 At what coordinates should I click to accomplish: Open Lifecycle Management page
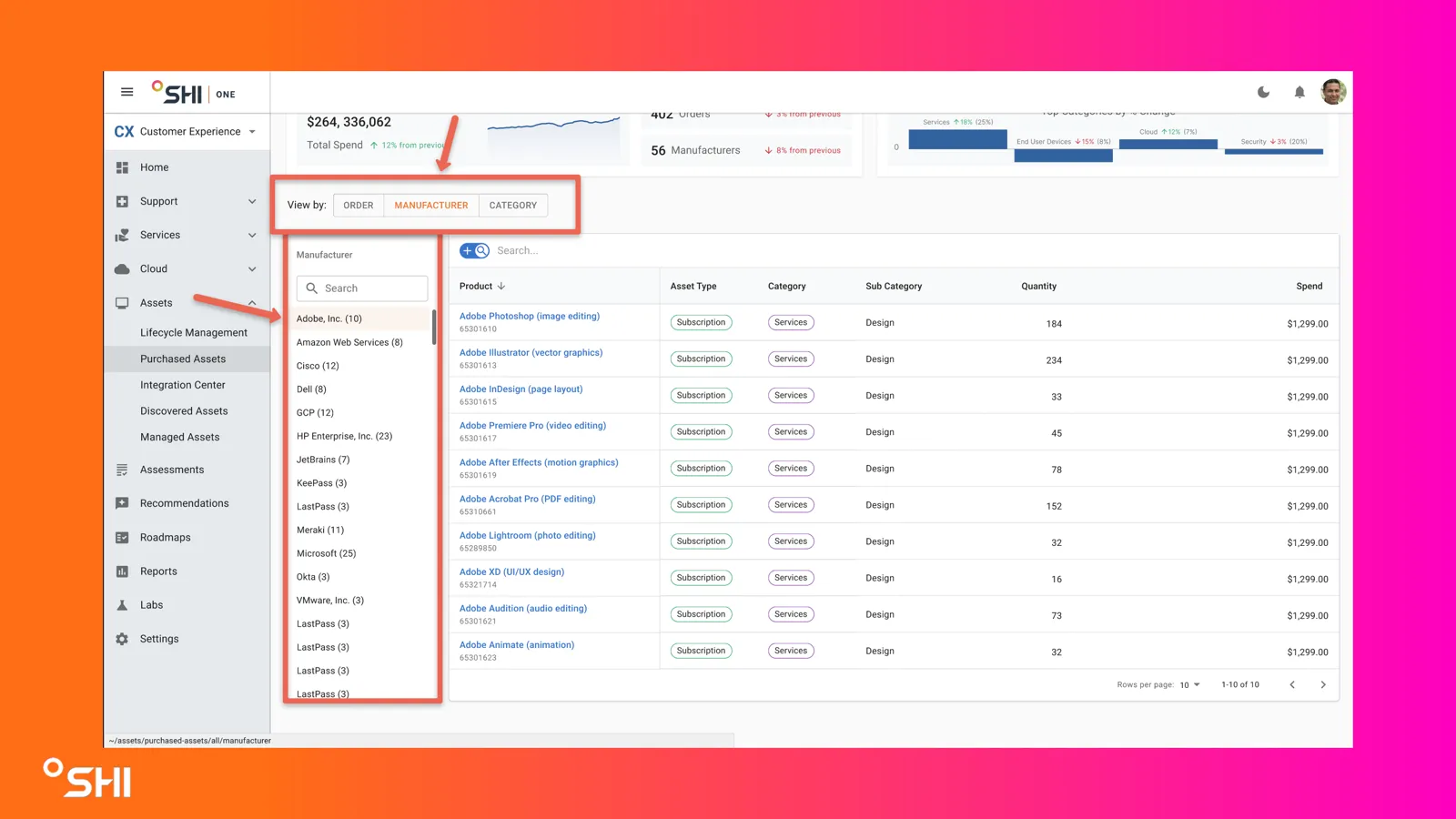194,333
